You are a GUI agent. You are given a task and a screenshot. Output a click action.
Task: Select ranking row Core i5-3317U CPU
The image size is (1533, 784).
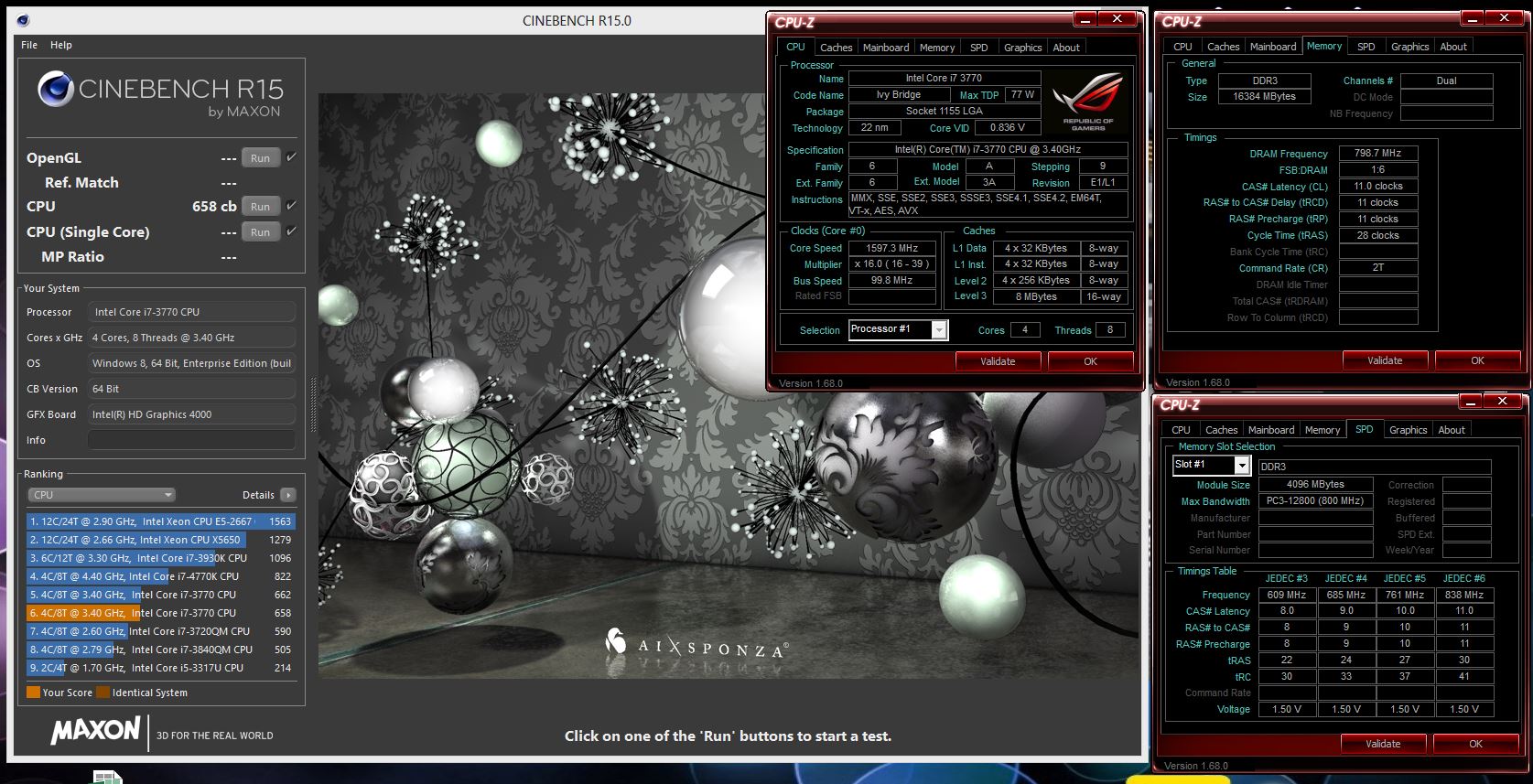[161, 668]
